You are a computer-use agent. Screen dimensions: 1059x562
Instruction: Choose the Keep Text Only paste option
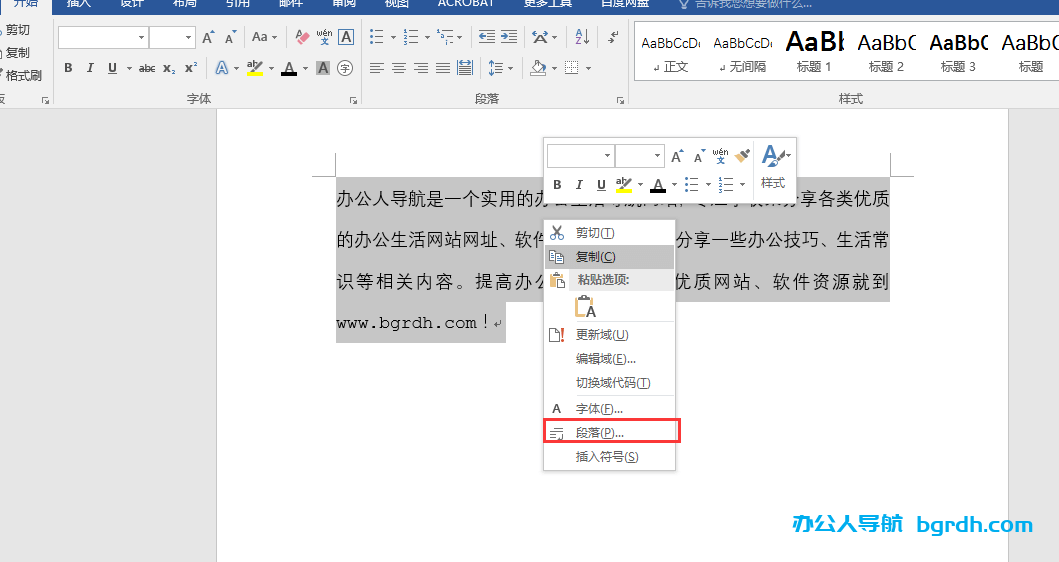pos(585,306)
